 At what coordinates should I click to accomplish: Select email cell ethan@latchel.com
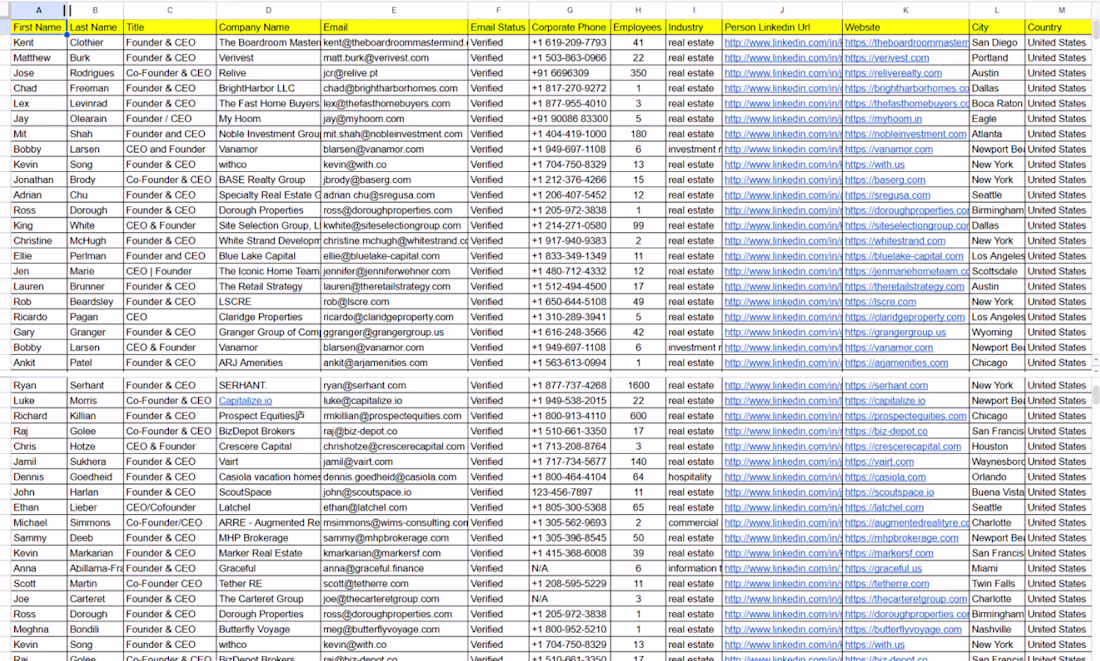tap(394, 507)
